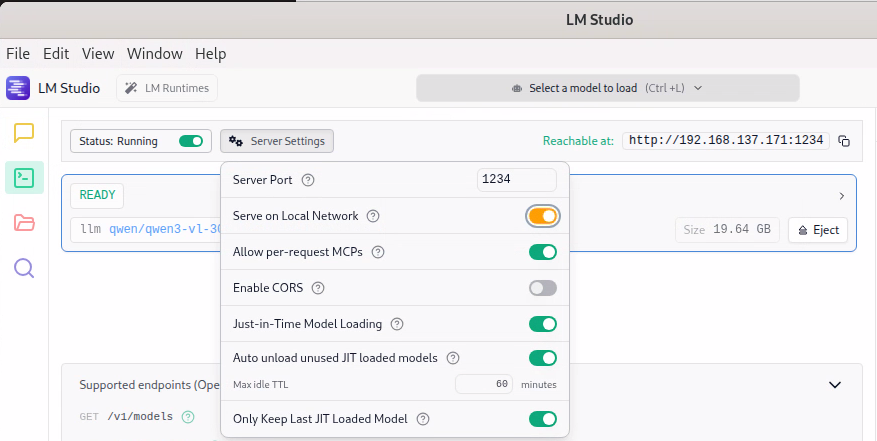Viewport: 877px width, 441px height.
Task: Open the File menu
Action: pos(18,54)
